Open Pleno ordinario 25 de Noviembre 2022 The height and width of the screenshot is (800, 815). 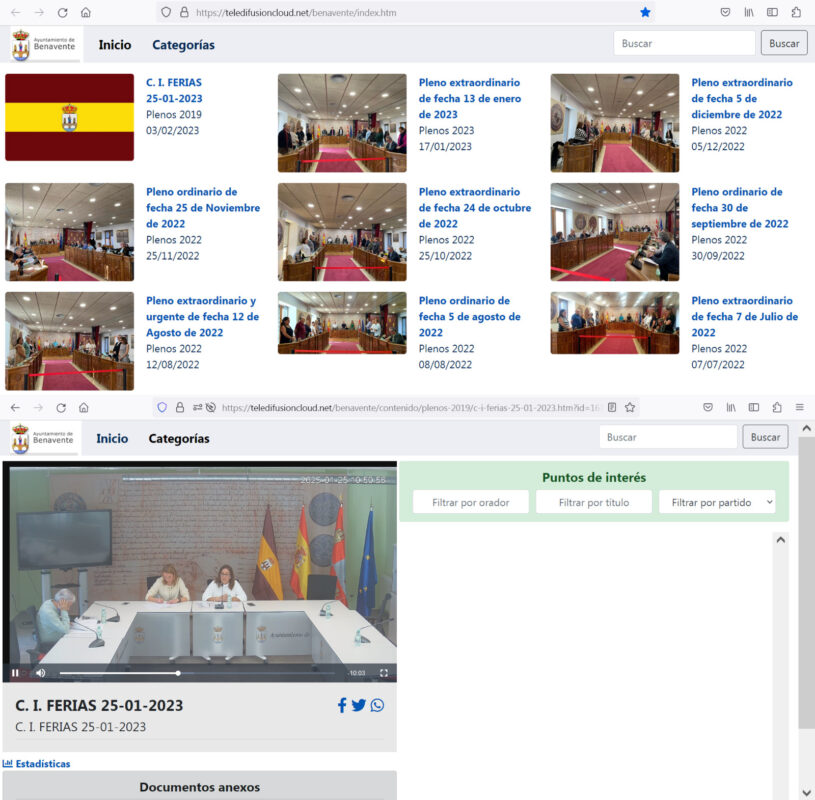tap(203, 207)
